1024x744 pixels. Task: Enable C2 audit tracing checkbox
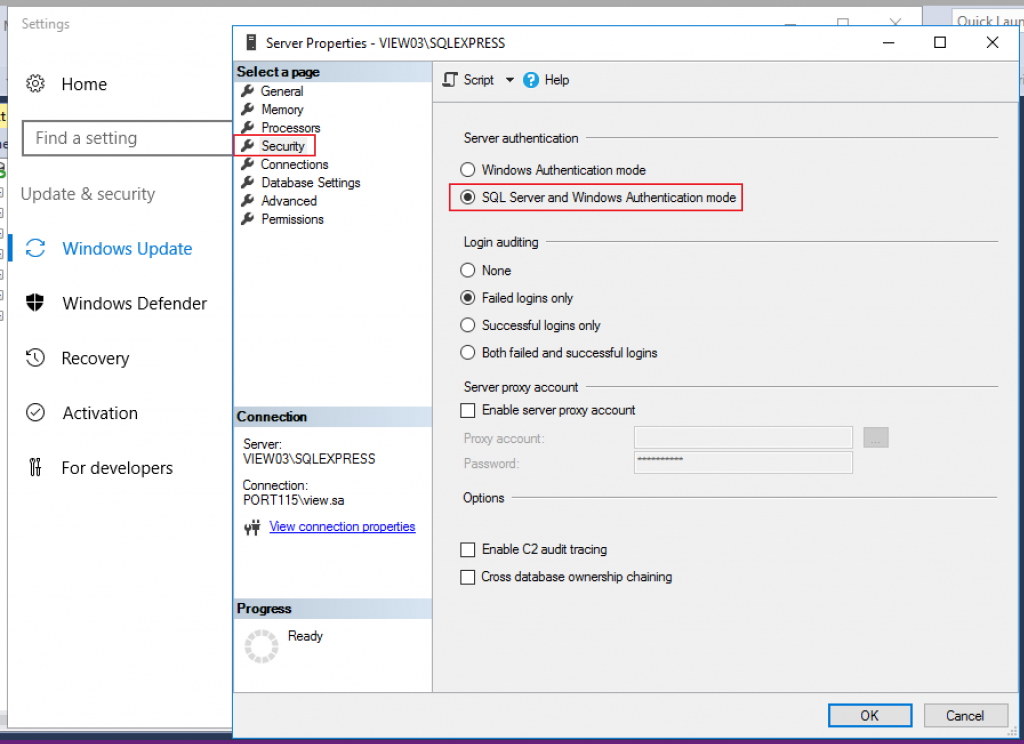[468, 550]
